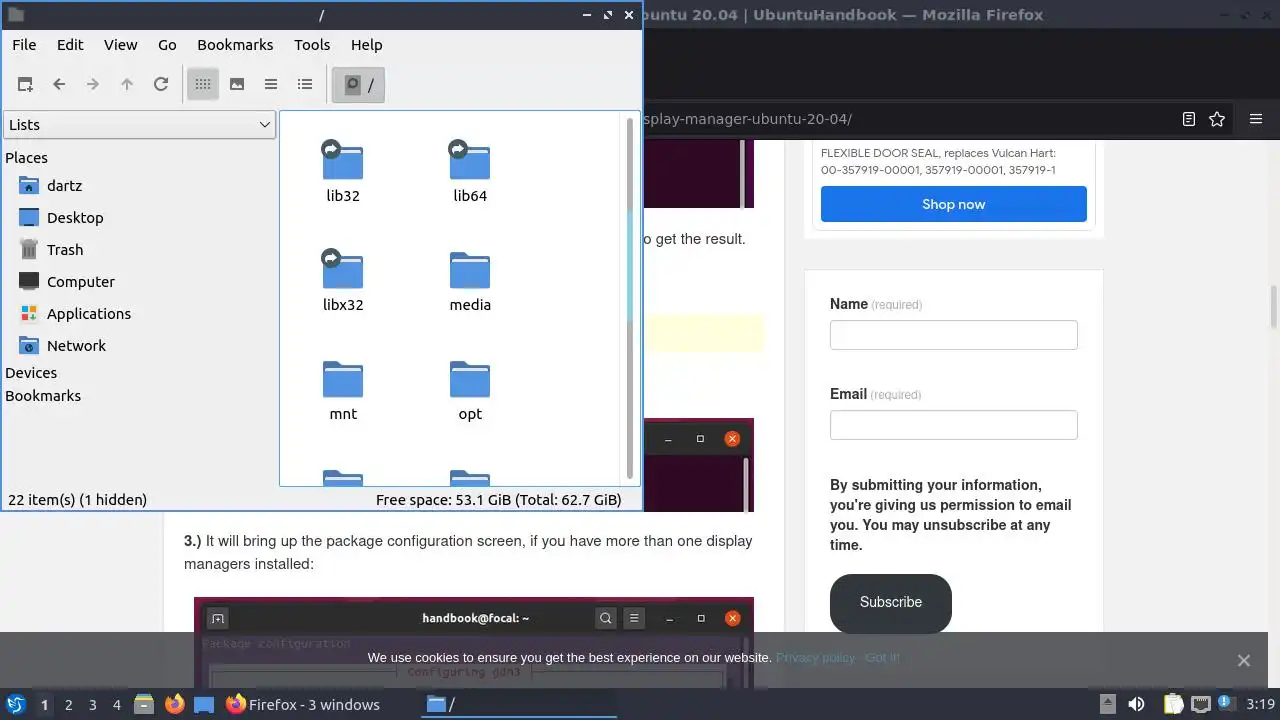The image size is (1280, 720).
Task: Switch to icon view mode
Action: (x=203, y=85)
